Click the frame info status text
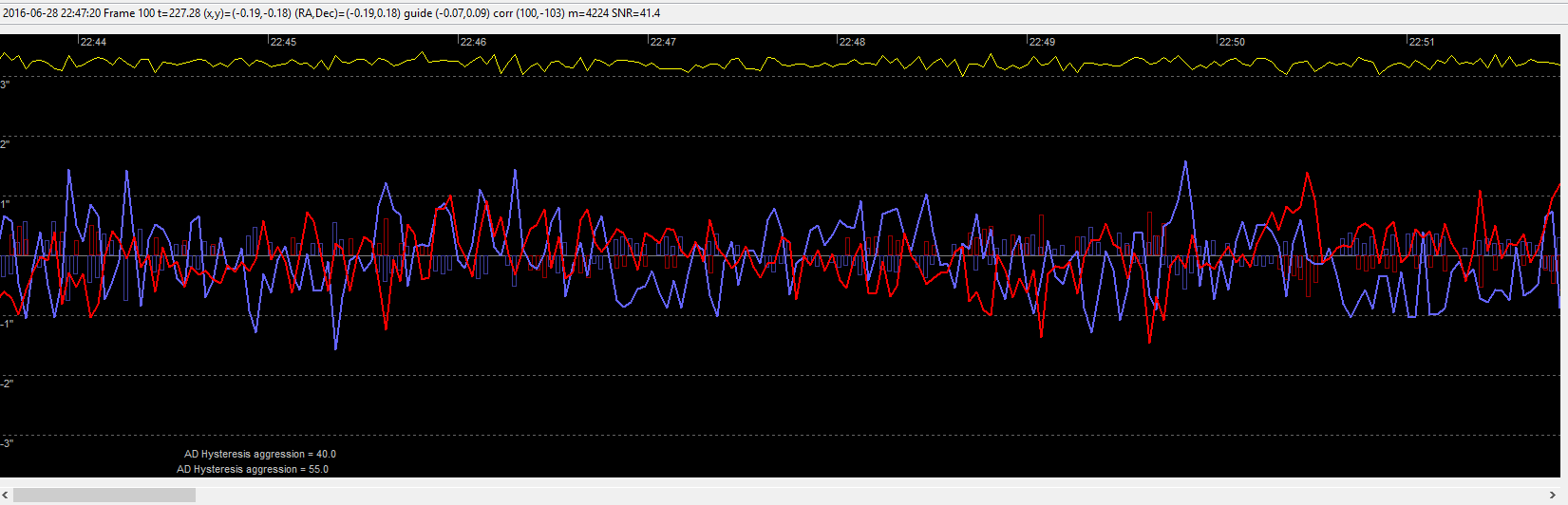 (x=331, y=13)
